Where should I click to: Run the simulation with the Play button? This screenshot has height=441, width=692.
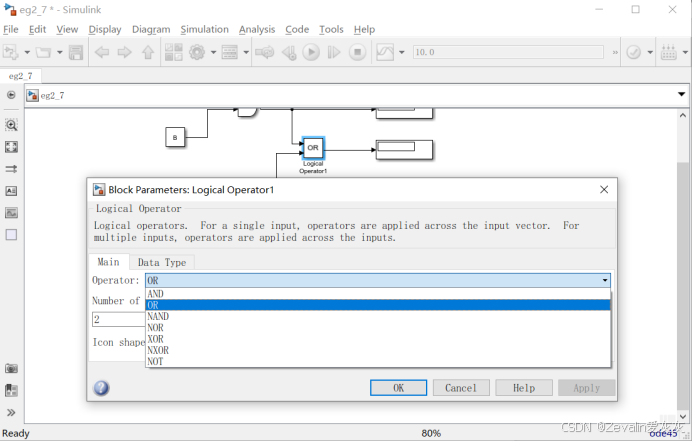(x=311, y=52)
